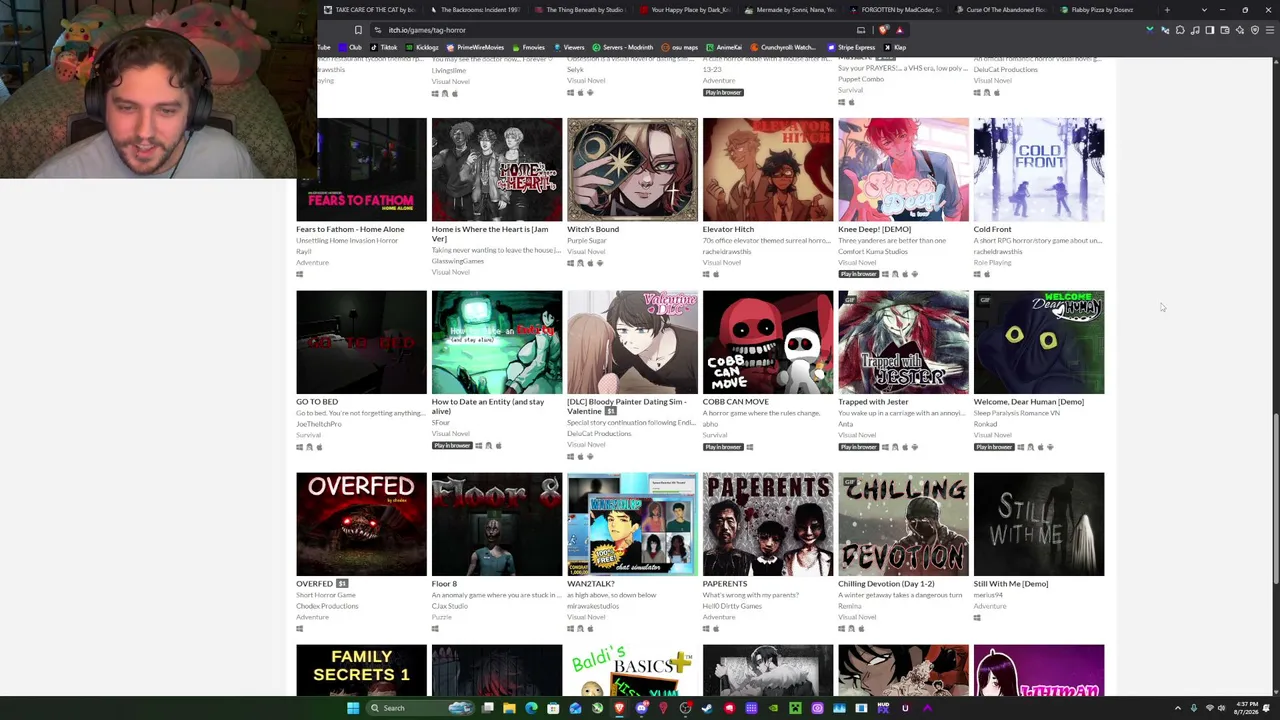Open Floor 8 game thumbnail

coord(497,524)
